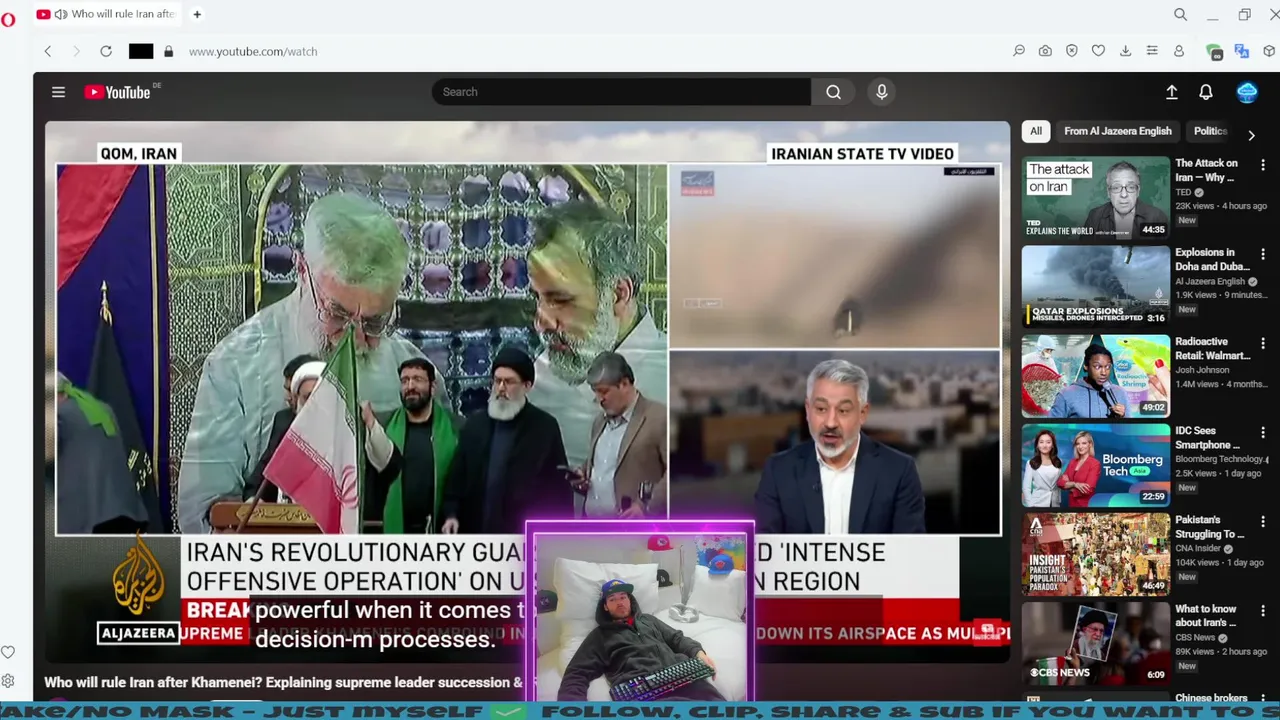1280x720 pixels.
Task: Open options for 'What to know about Iran's' video
Action: 1262,611
